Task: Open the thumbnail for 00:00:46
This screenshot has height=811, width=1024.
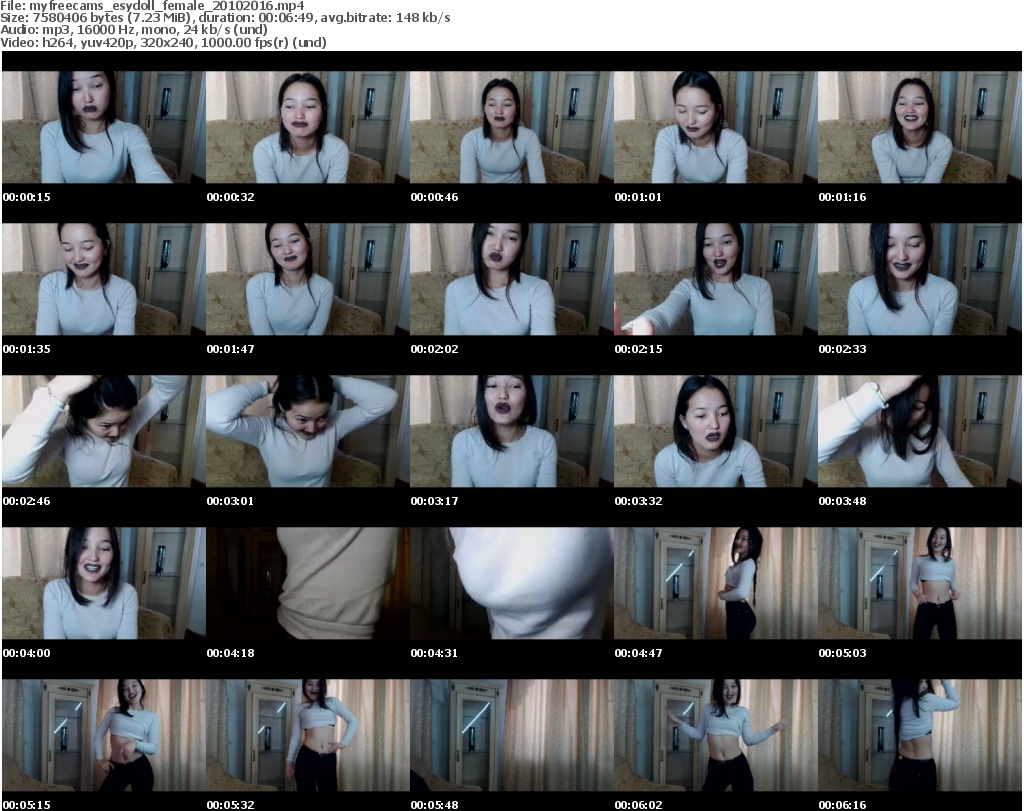Action: pyautogui.click(x=511, y=127)
